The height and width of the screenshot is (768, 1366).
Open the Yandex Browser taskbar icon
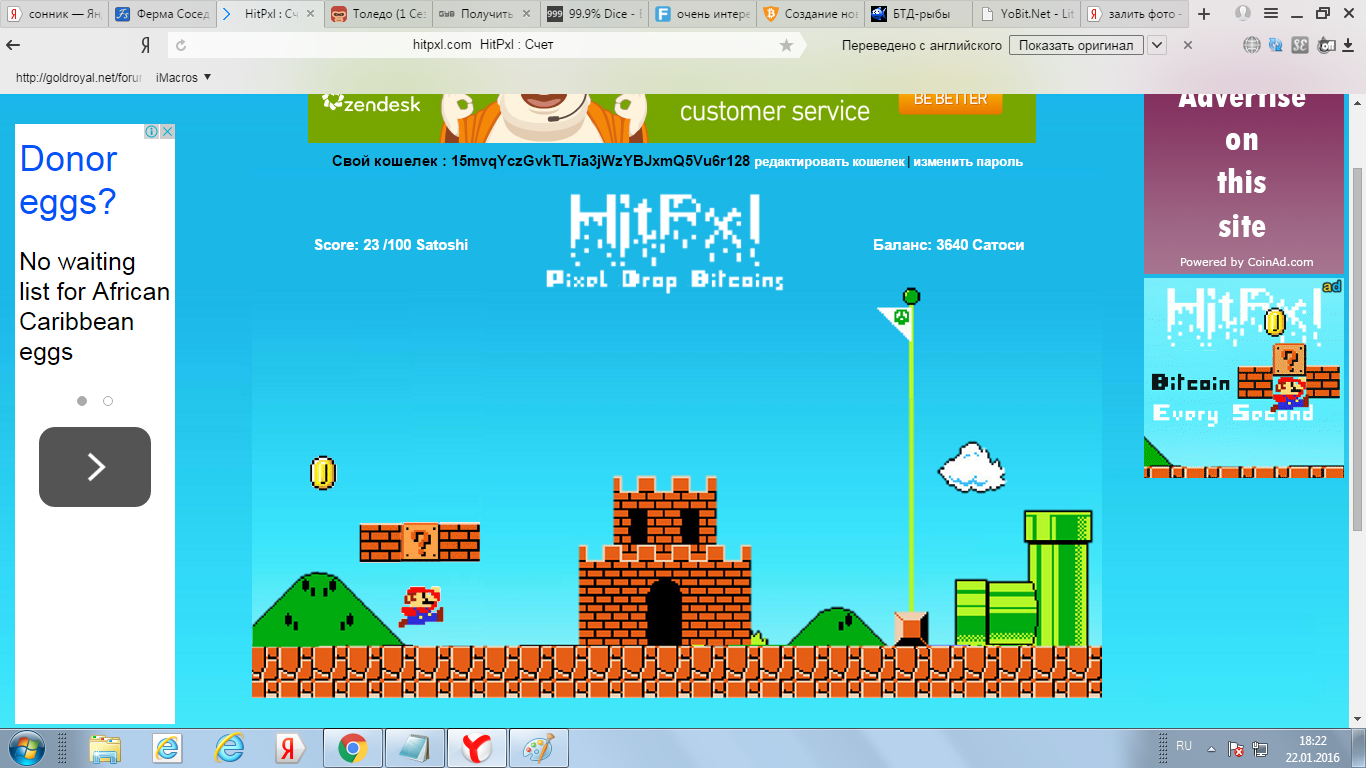476,748
